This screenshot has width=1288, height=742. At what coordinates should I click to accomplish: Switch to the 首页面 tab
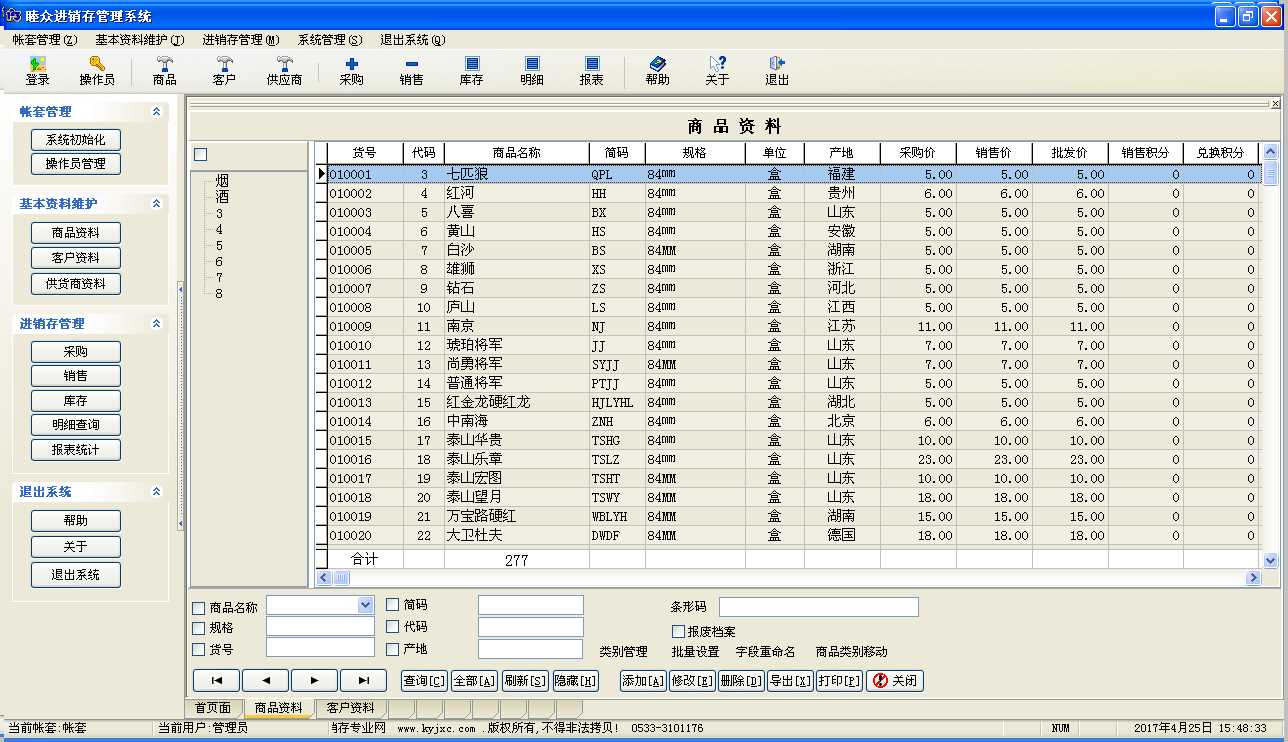[x=213, y=708]
